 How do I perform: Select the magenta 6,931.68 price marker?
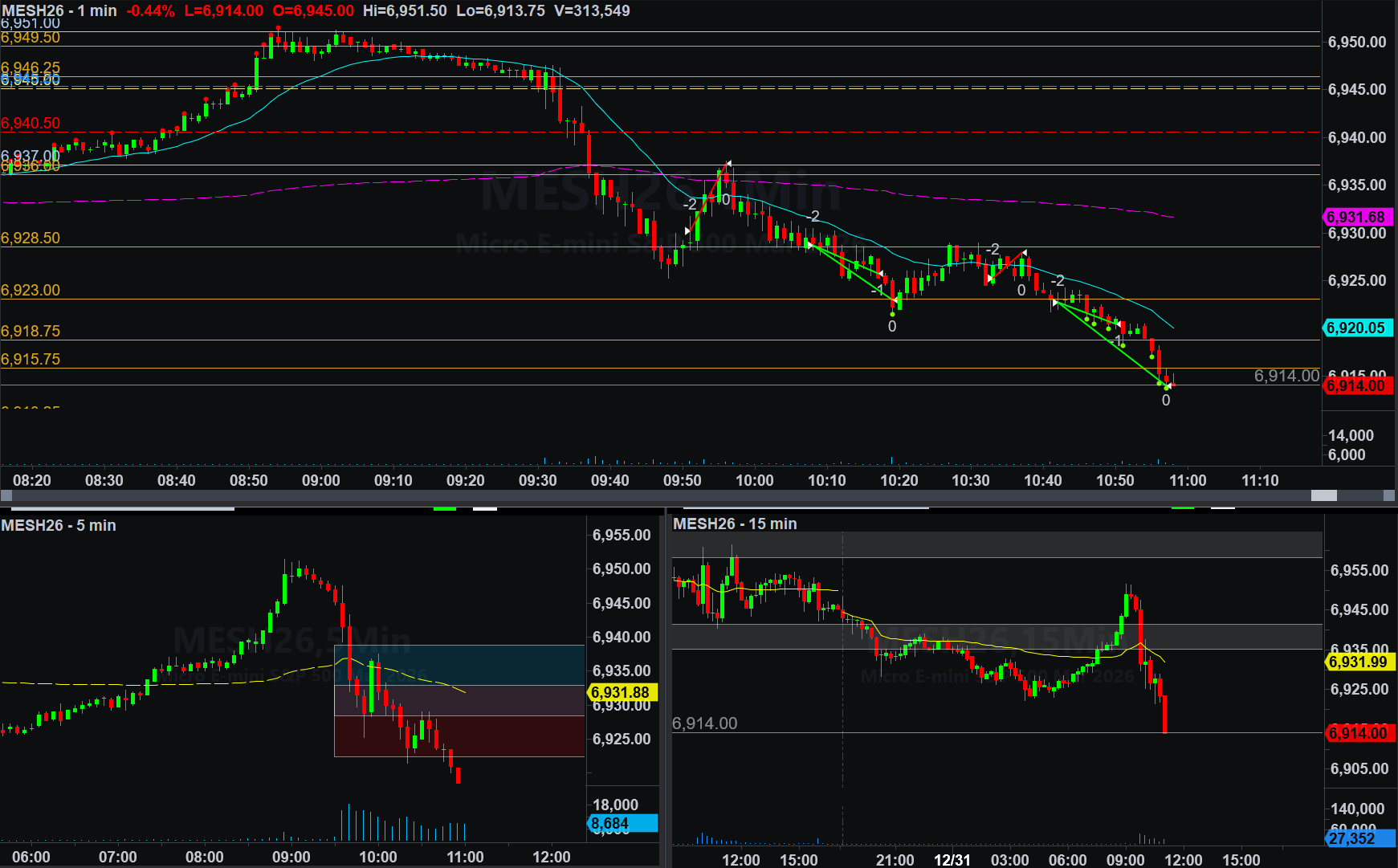pos(1355,217)
